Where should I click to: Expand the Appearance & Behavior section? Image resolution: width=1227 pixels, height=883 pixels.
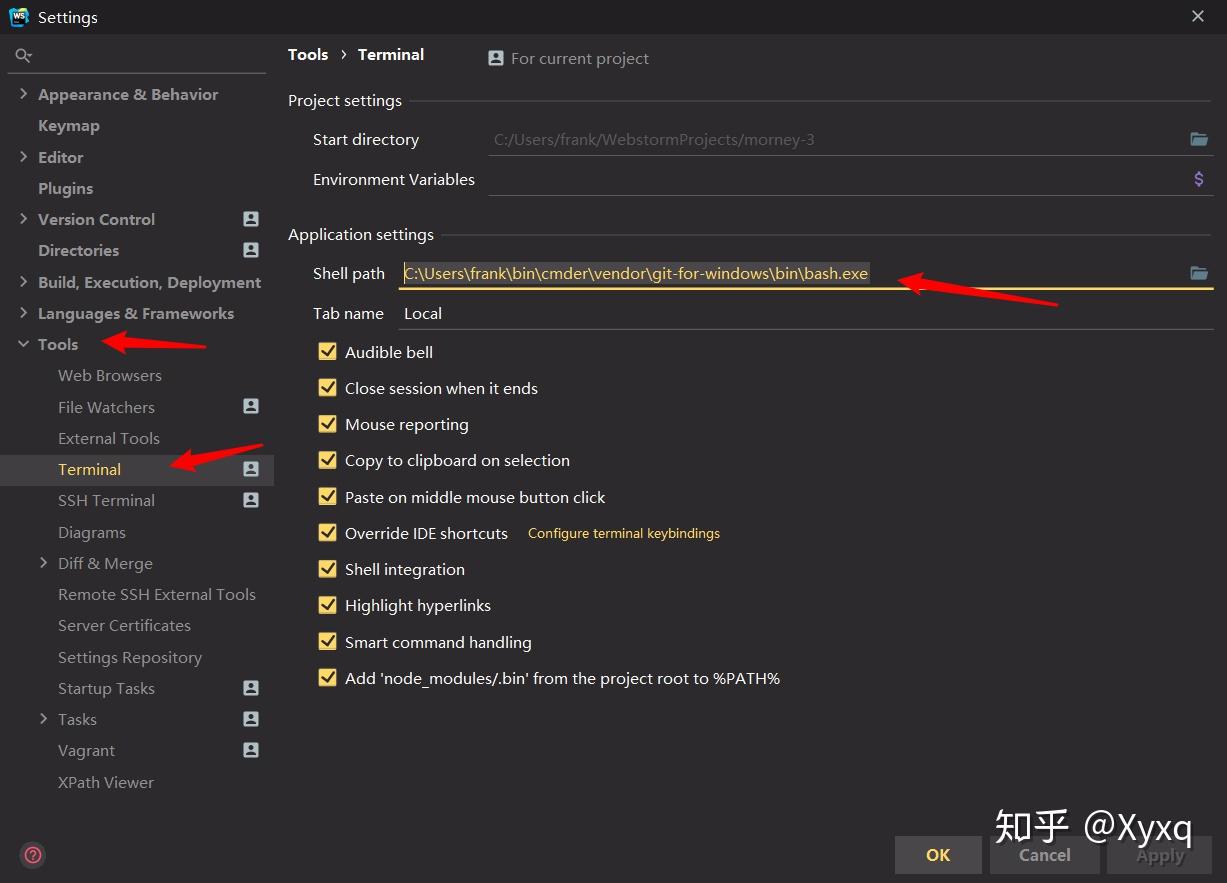pos(23,94)
